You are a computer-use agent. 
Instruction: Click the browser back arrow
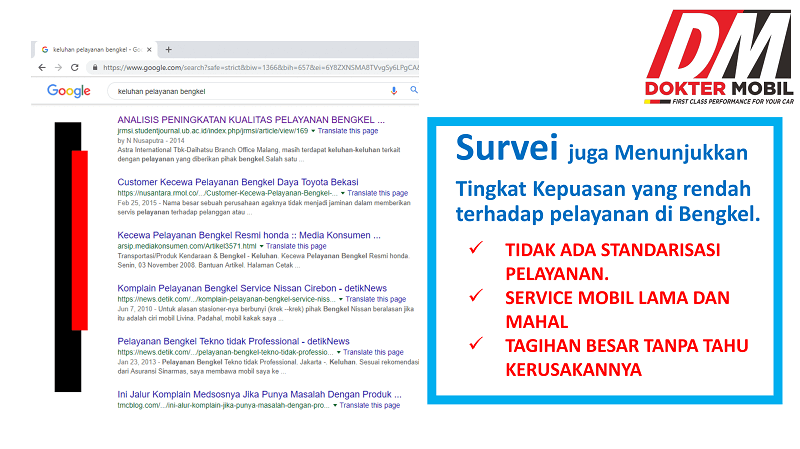coord(42,67)
